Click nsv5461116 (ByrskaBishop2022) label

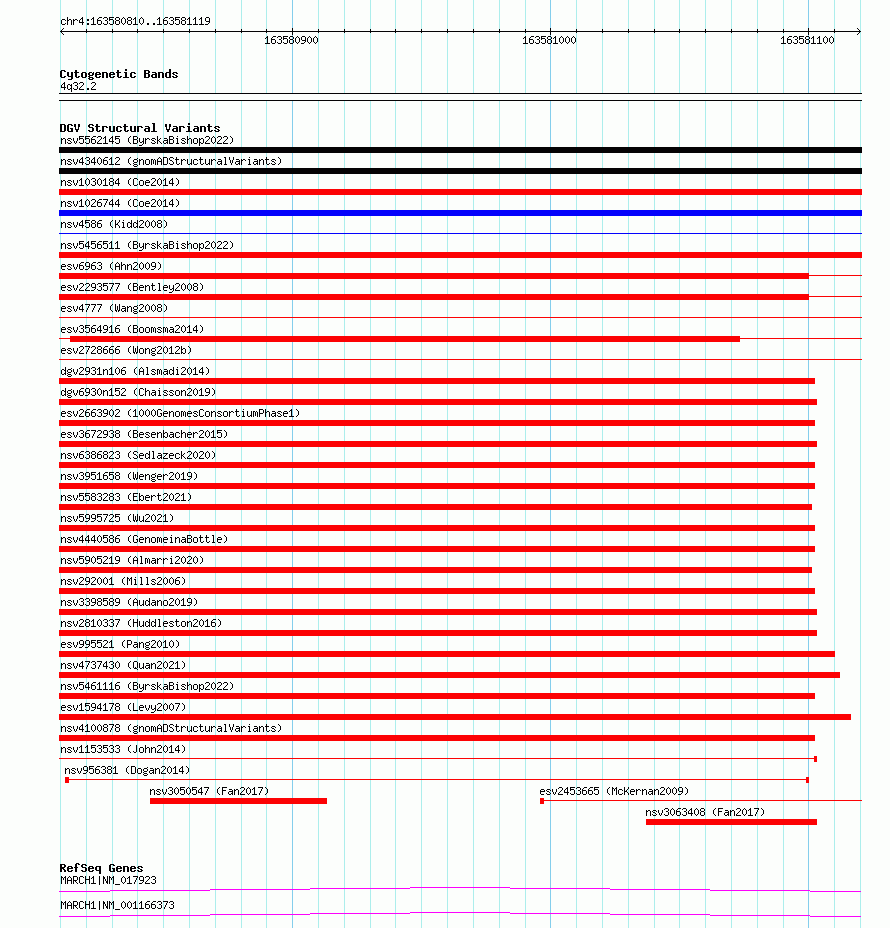[x=147, y=687]
